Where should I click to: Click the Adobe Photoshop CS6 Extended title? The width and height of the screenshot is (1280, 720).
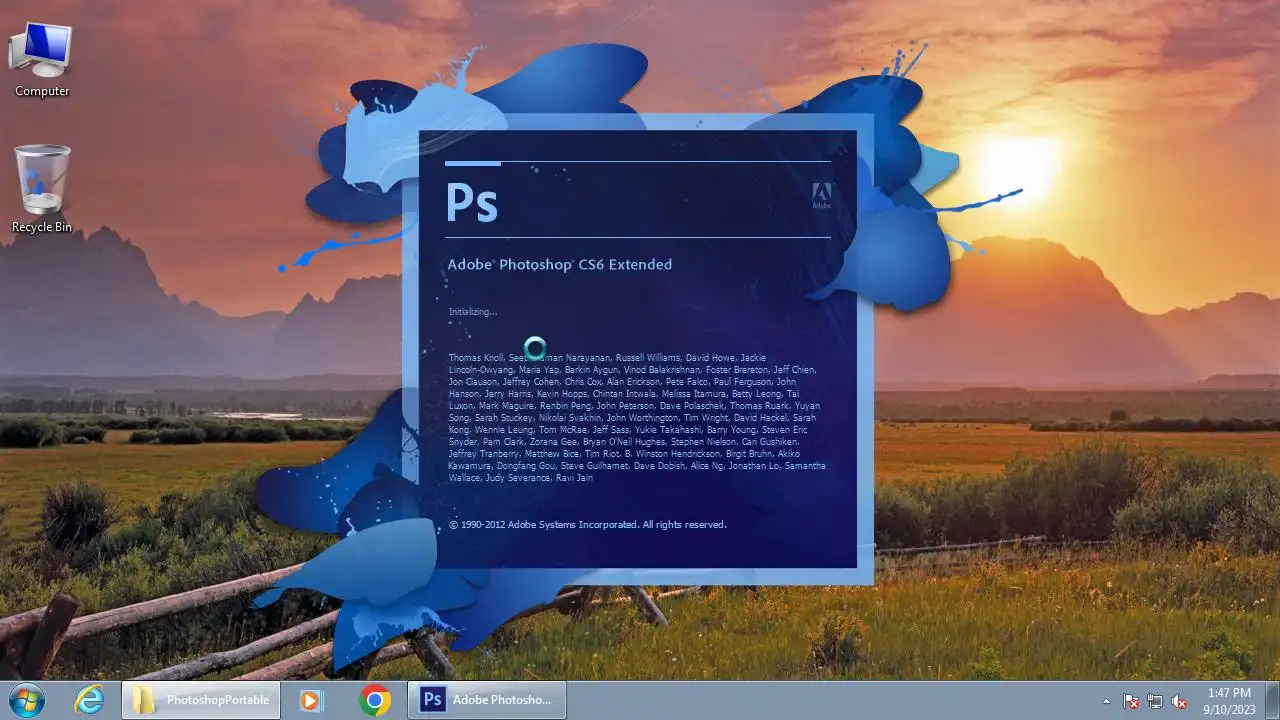(x=560, y=265)
